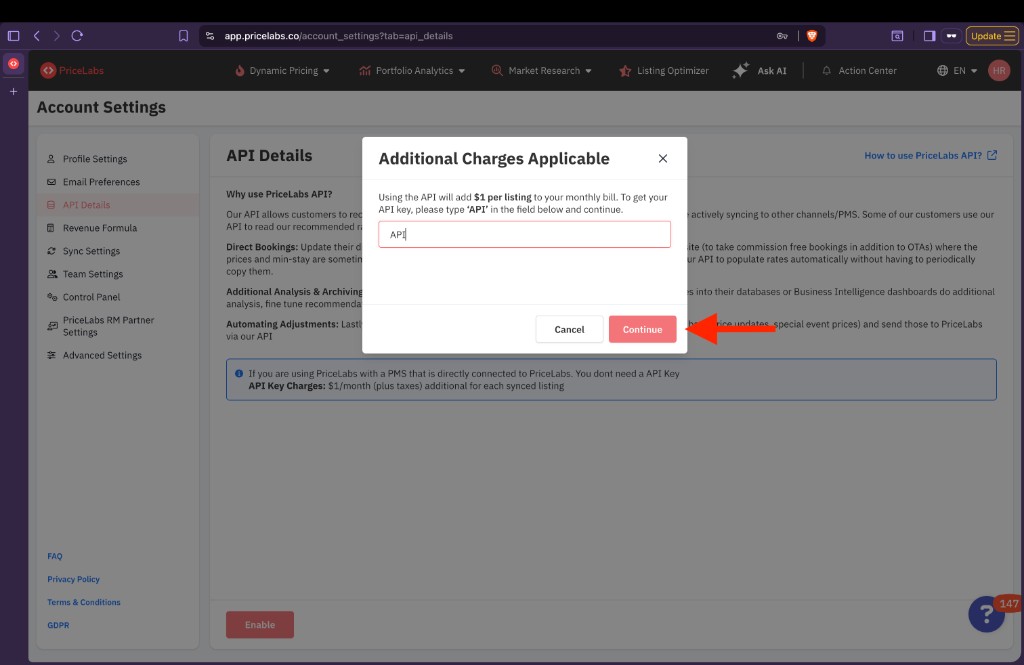This screenshot has width=1024, height=665.
Task: Toggle the browser sidebar panel icon
Action: click(x=13, y=36)
